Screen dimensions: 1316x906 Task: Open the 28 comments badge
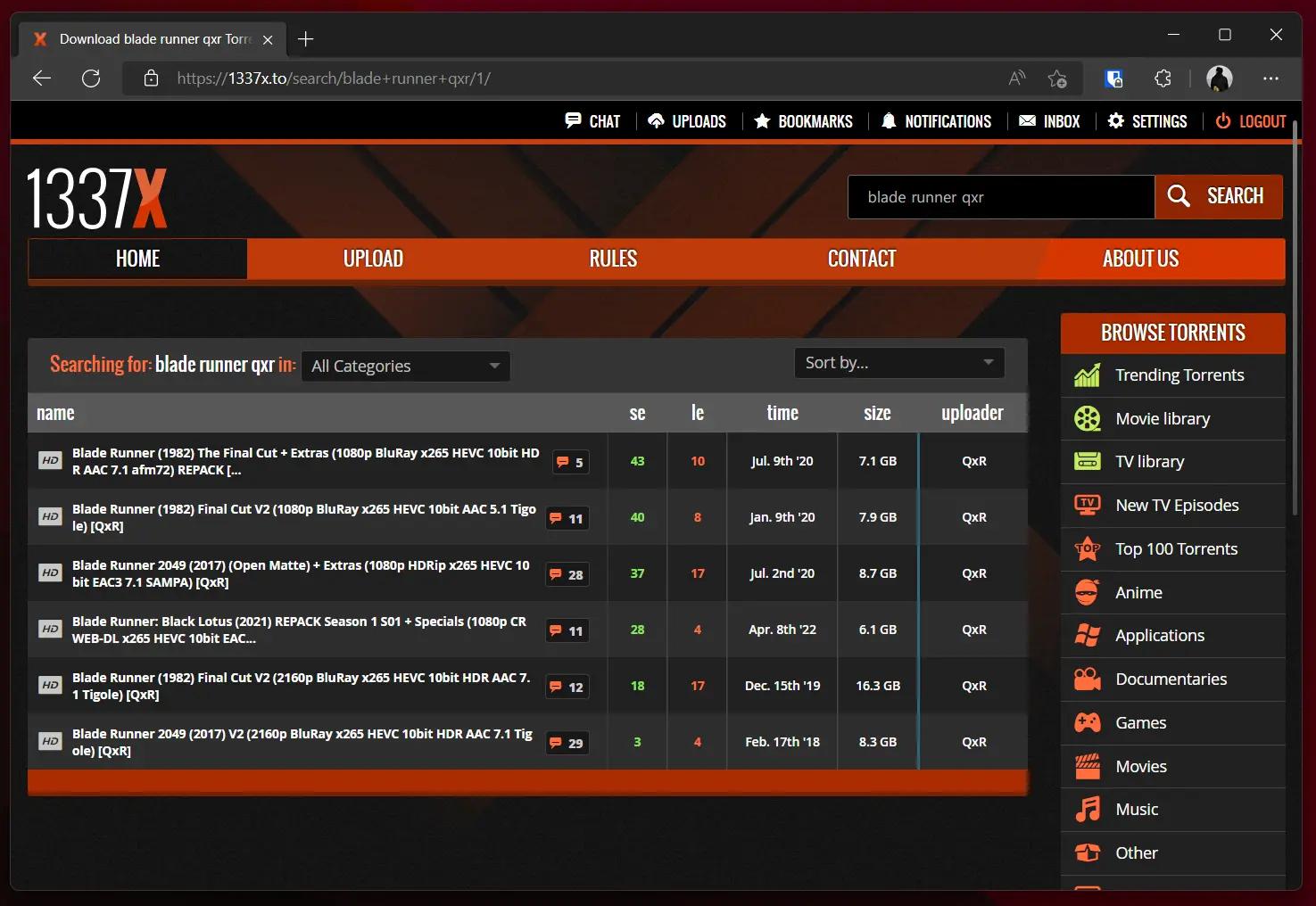click(x=567, y=574)
